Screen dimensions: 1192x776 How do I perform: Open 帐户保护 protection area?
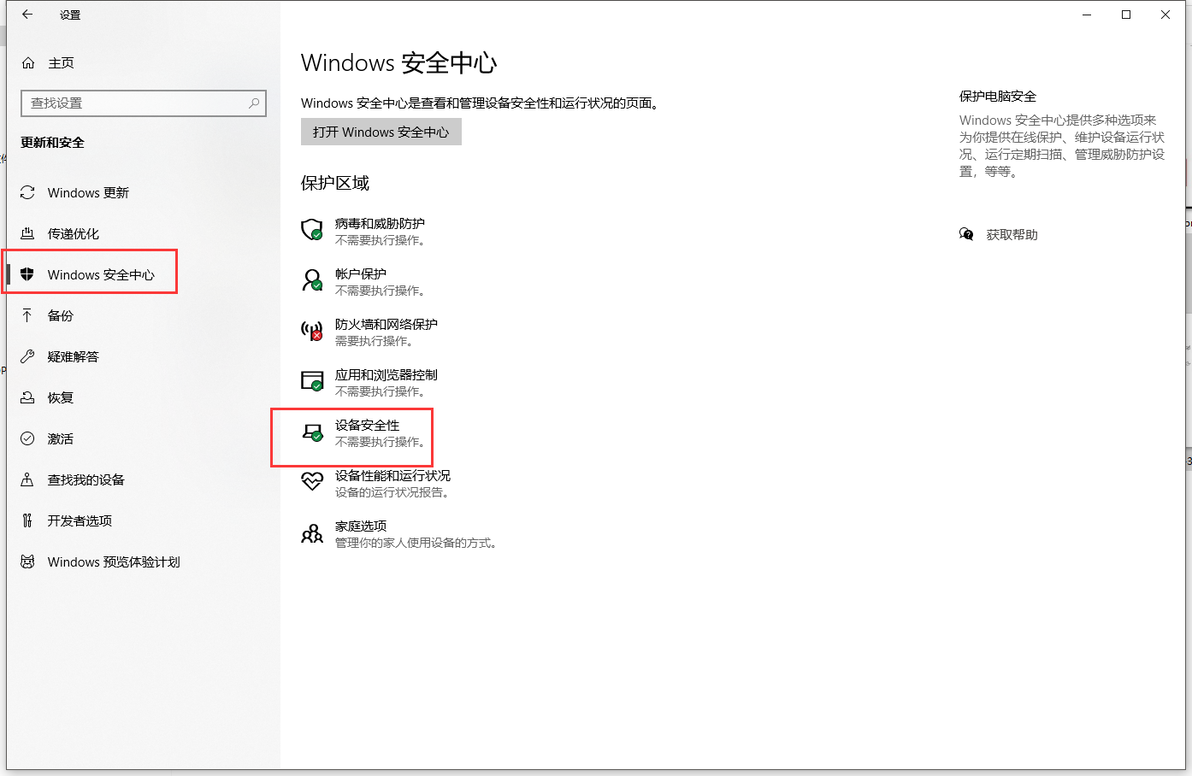coord(363,281)
